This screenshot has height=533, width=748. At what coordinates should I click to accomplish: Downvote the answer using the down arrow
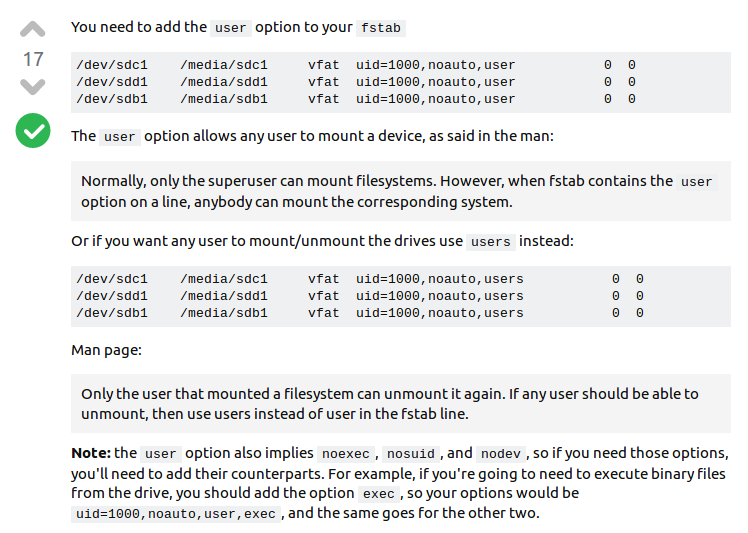point(33,87)
